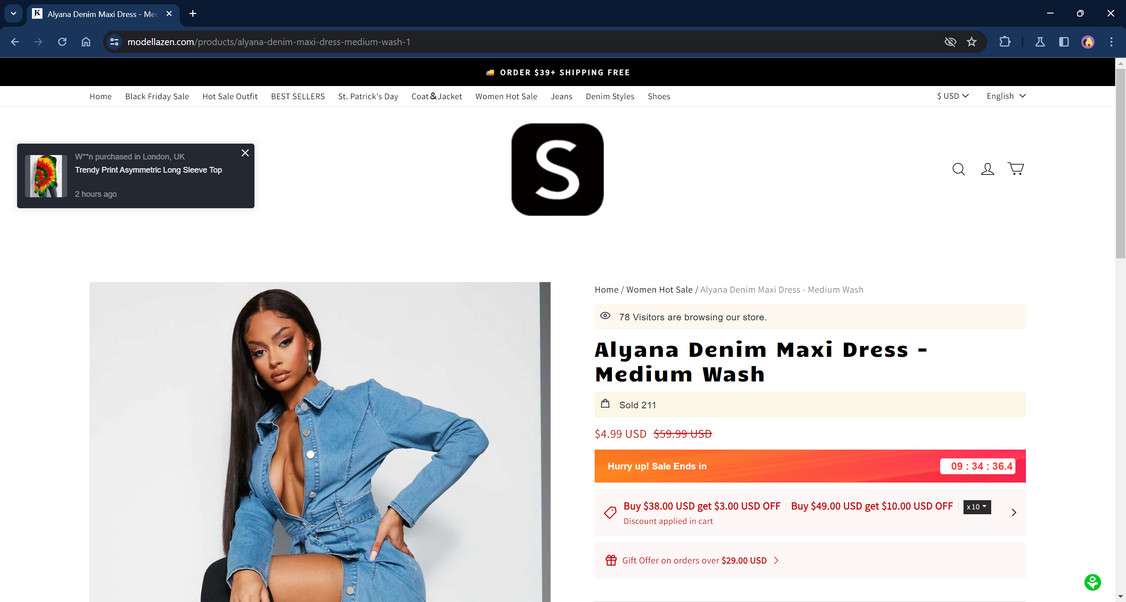Go to the browser home icon
The width and height of the screenshot is (1126, 602).
(x=85, y=42)
